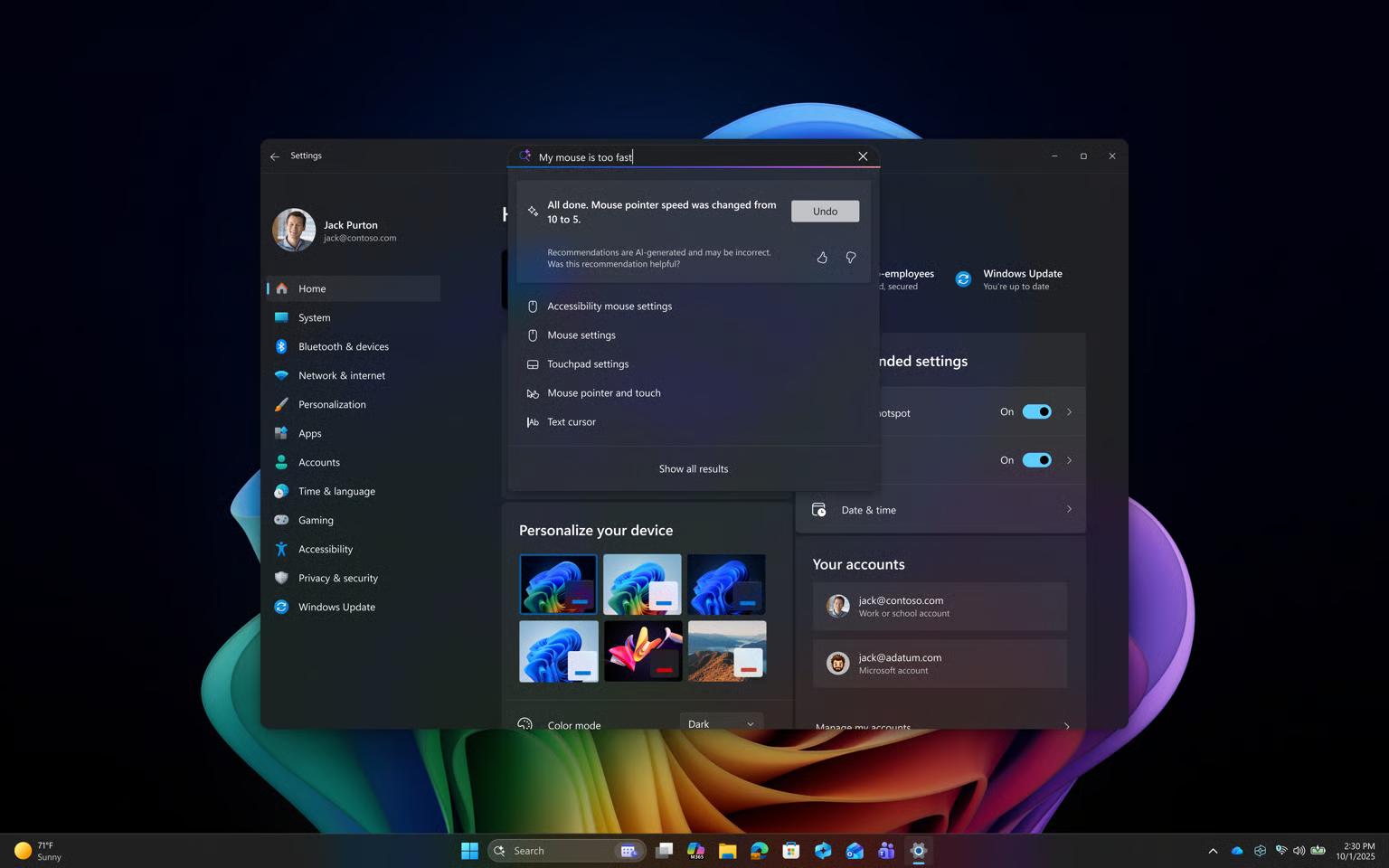Screen dimensions: 1389x868
Task: Open Mouse pointer and touch result
Action: click(694, 393)
